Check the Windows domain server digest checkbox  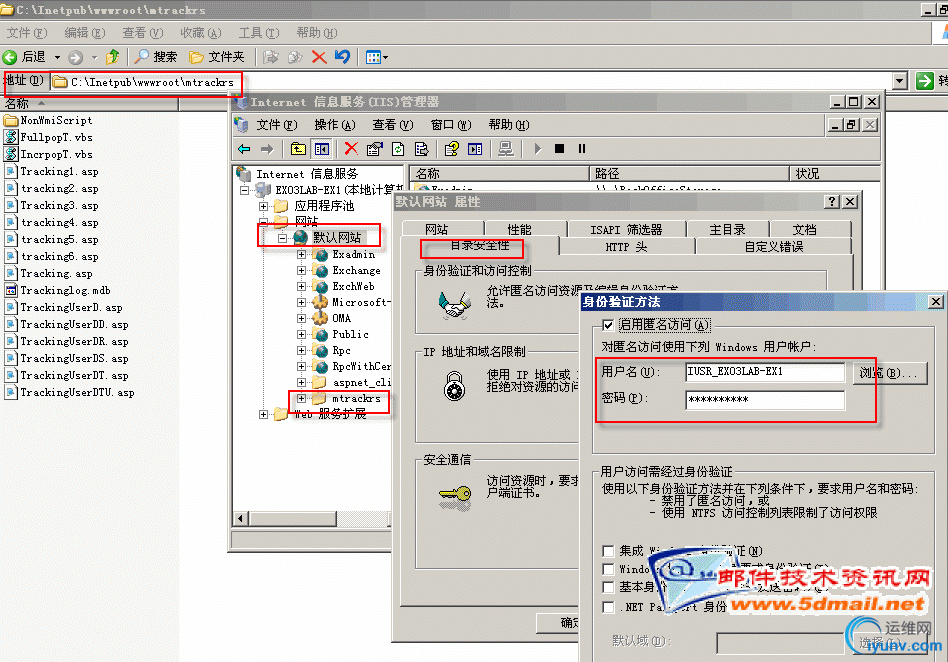click(608, 569)
